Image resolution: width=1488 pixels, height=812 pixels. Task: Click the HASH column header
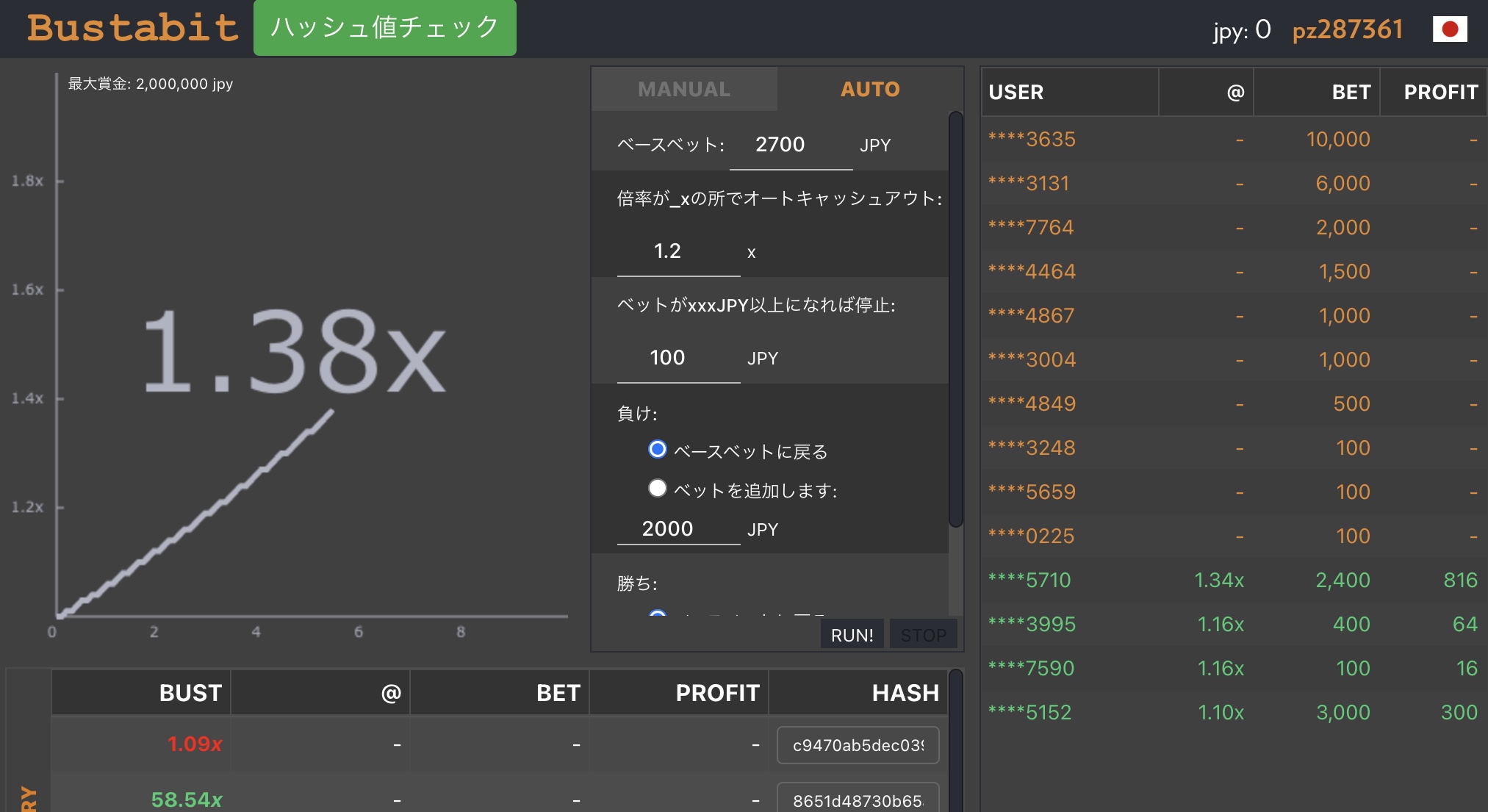pos(858,692)
